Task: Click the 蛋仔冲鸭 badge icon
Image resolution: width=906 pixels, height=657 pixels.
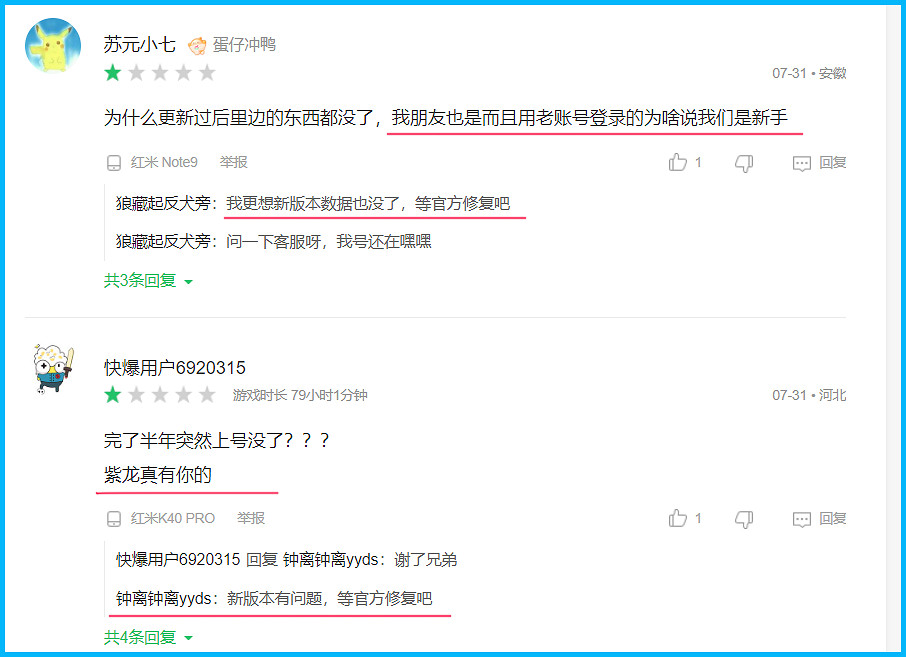Action: click(x=197, y=45)
